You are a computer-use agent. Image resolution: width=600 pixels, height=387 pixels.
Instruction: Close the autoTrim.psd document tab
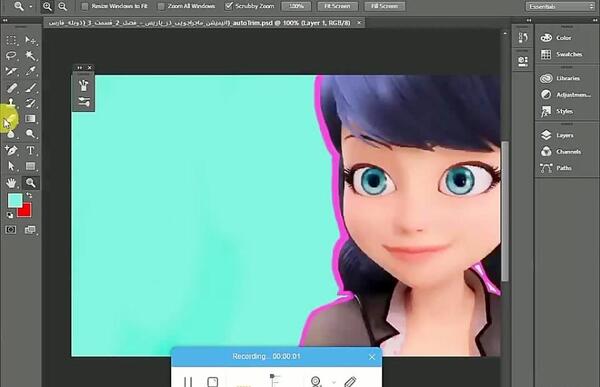pyautogui.click(x=359, y=23)
